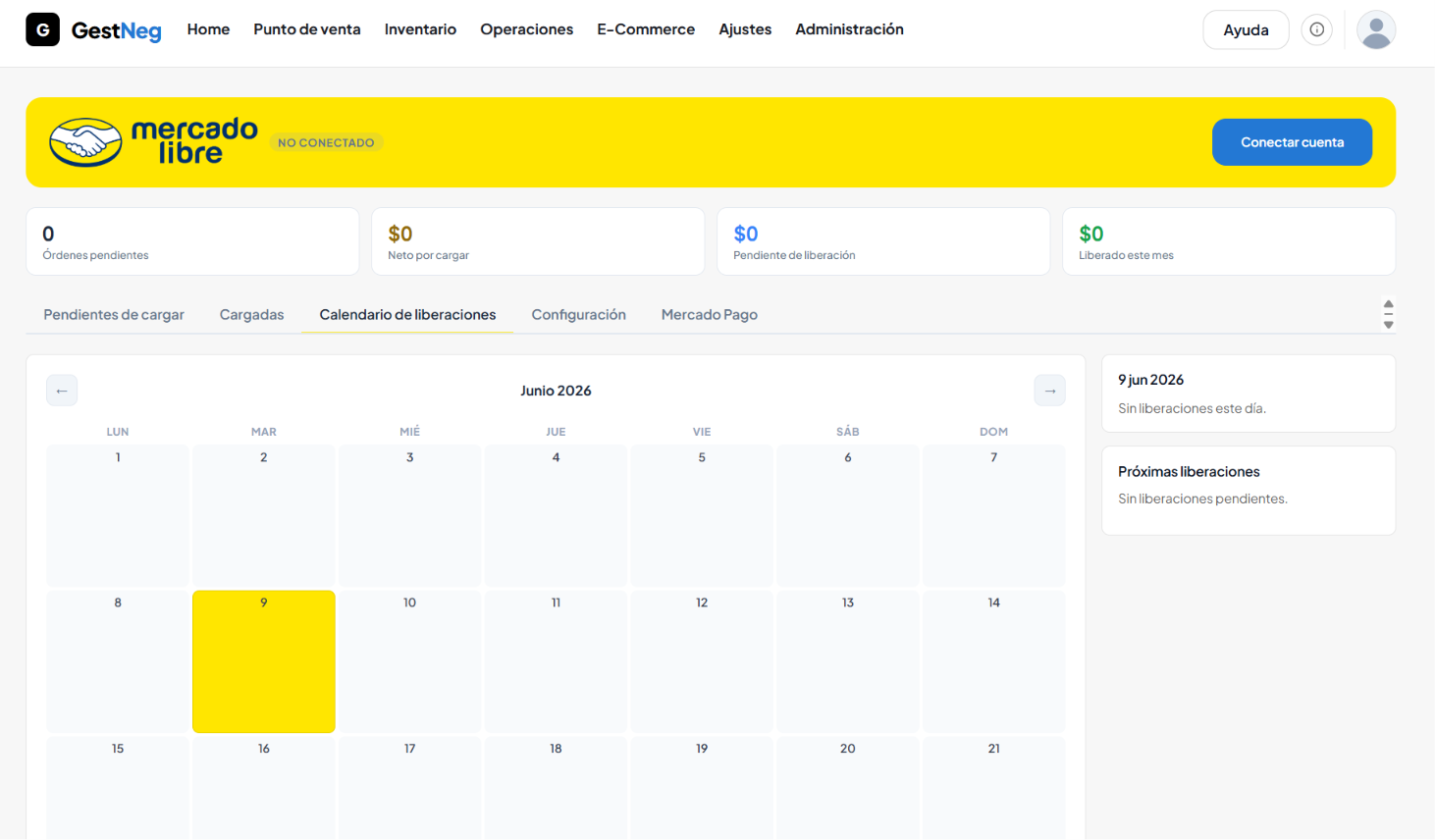Click Pendiente de liberación card
1435x840 pixels.
pos(883,241)
